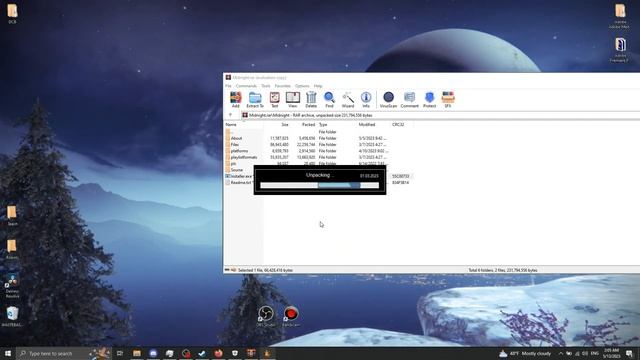Open Steam from the taskbar
The image size is (640, 360).
click(x=202, y=353)
